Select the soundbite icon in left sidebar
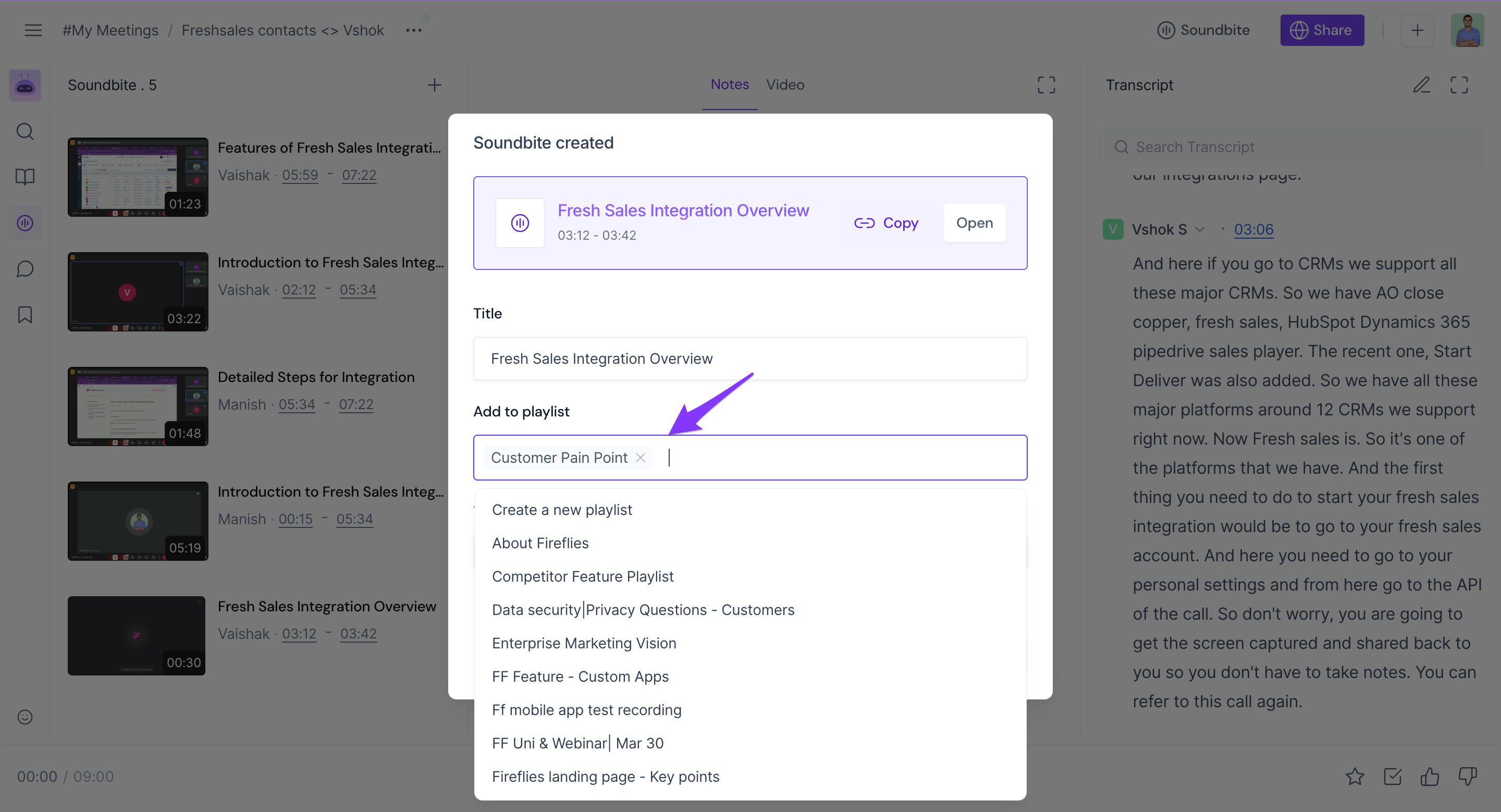 [25, 223]
